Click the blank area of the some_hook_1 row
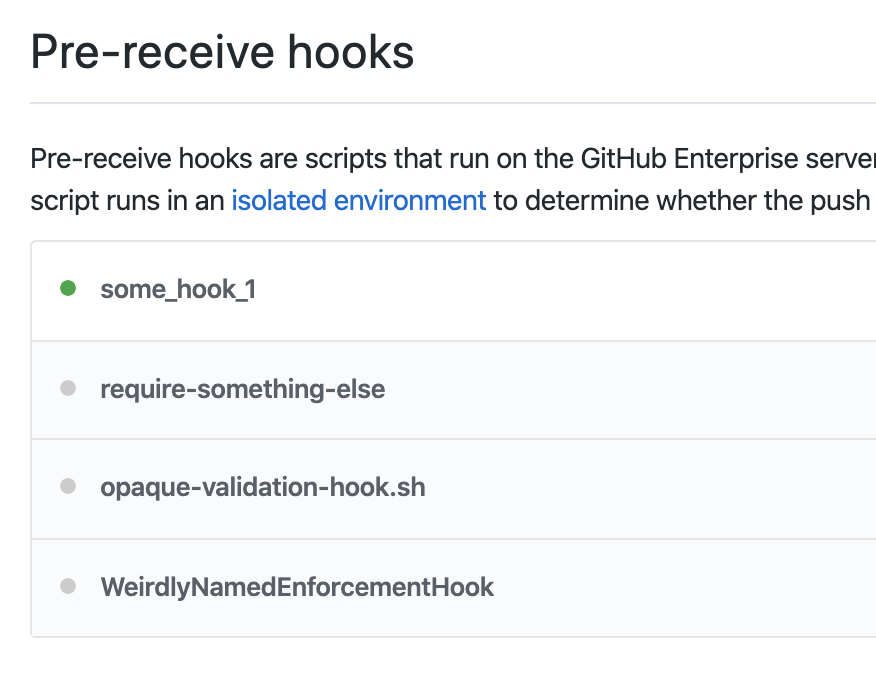This screenshot has width=876, height=690. click(x=600, y=290)
